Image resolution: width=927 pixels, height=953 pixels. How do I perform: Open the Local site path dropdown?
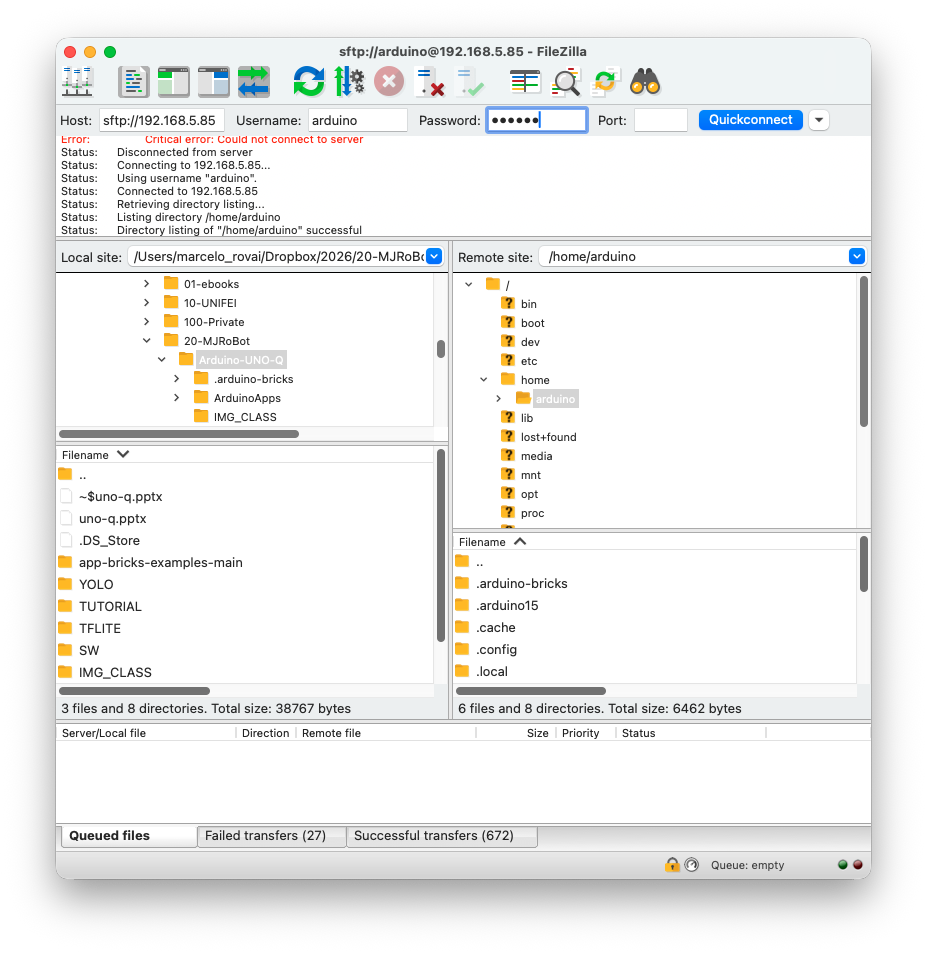(x=434, y=256)
